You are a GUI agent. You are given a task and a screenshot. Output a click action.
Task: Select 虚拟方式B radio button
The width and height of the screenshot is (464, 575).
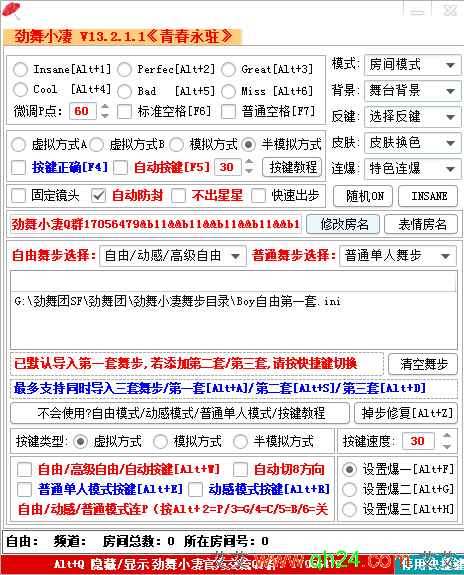pos(96,145)
